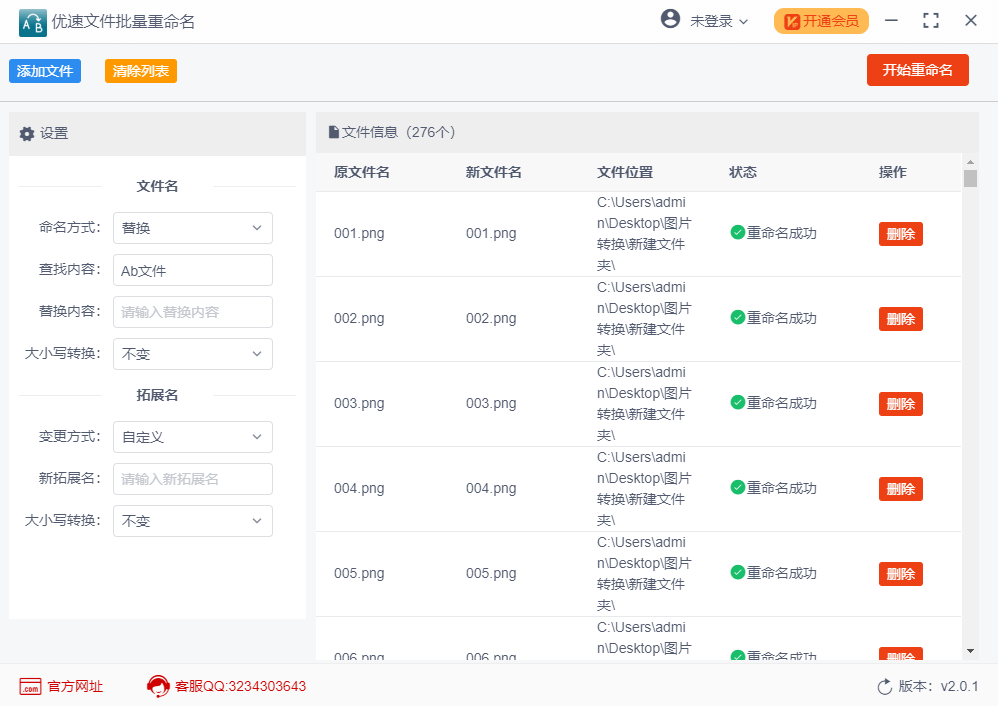
Task: Click the 清除列表 button
Action: point(141,71)
